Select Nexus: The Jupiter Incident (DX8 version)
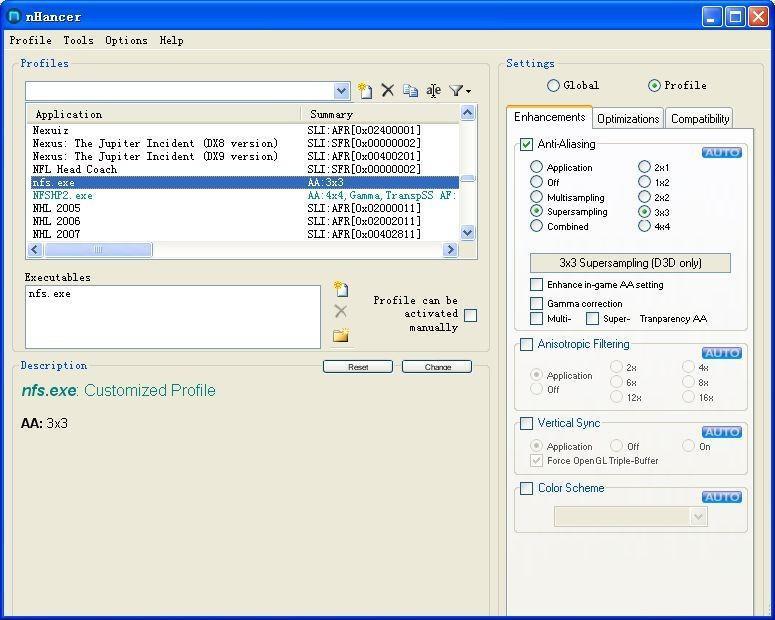The width and height of the screenshot is (775, 620). (245, 143)
